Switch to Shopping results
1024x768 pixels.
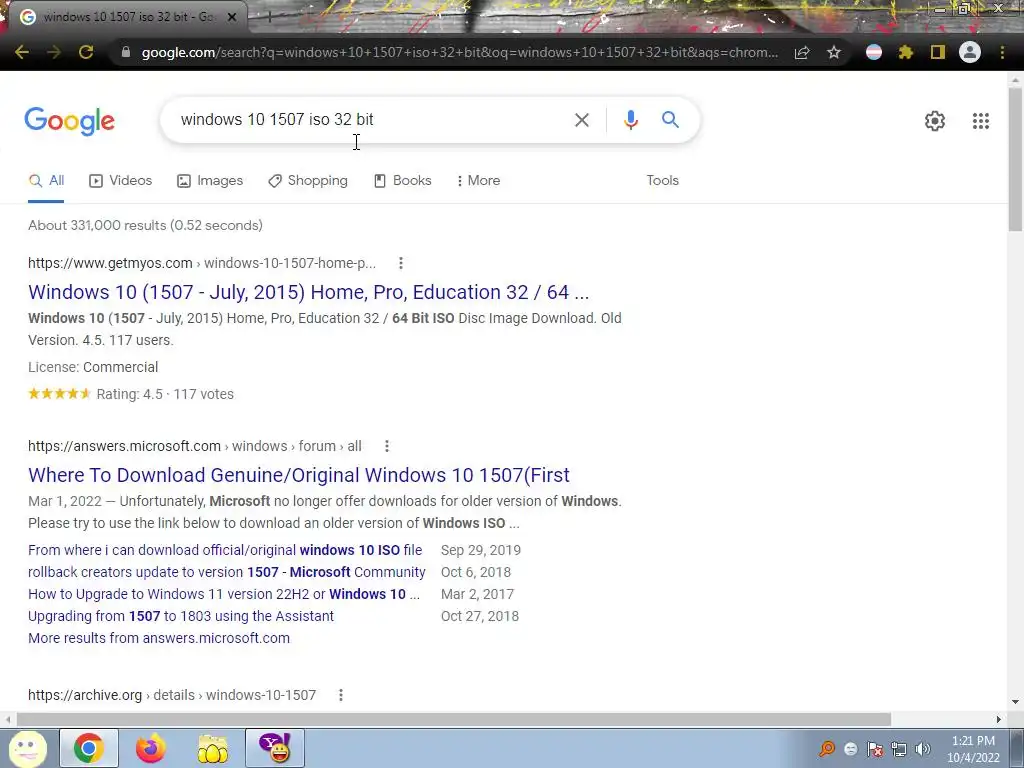pos(308,180)
